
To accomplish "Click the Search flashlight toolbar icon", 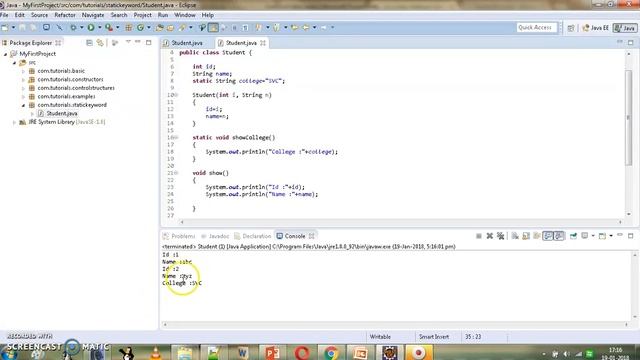I will point(182,27).
